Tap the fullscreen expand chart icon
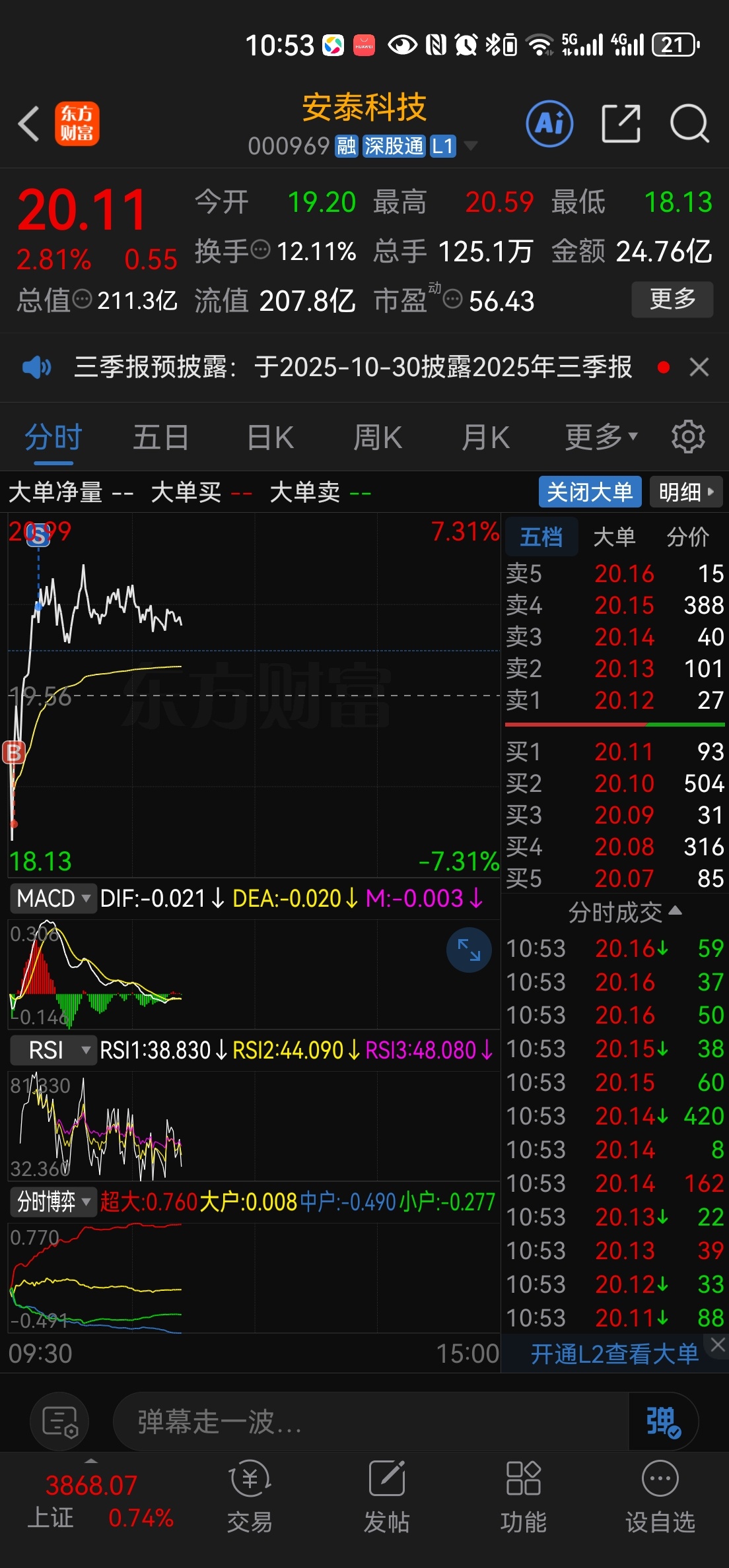Viewport: 729px width, 1568px height. coord(469,950)
